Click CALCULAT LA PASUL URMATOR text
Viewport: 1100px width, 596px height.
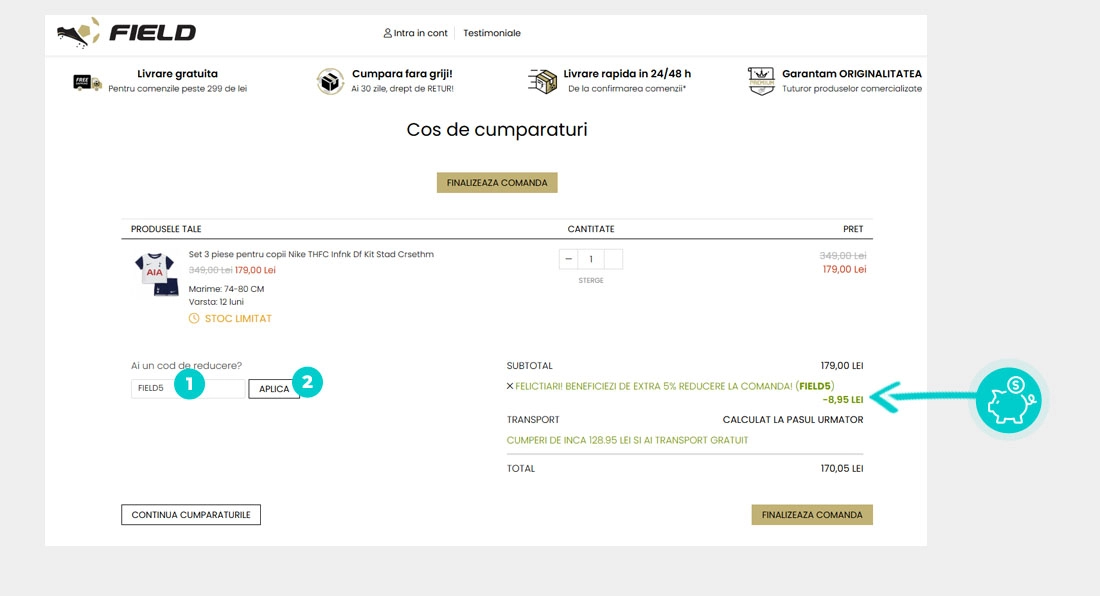793,420
